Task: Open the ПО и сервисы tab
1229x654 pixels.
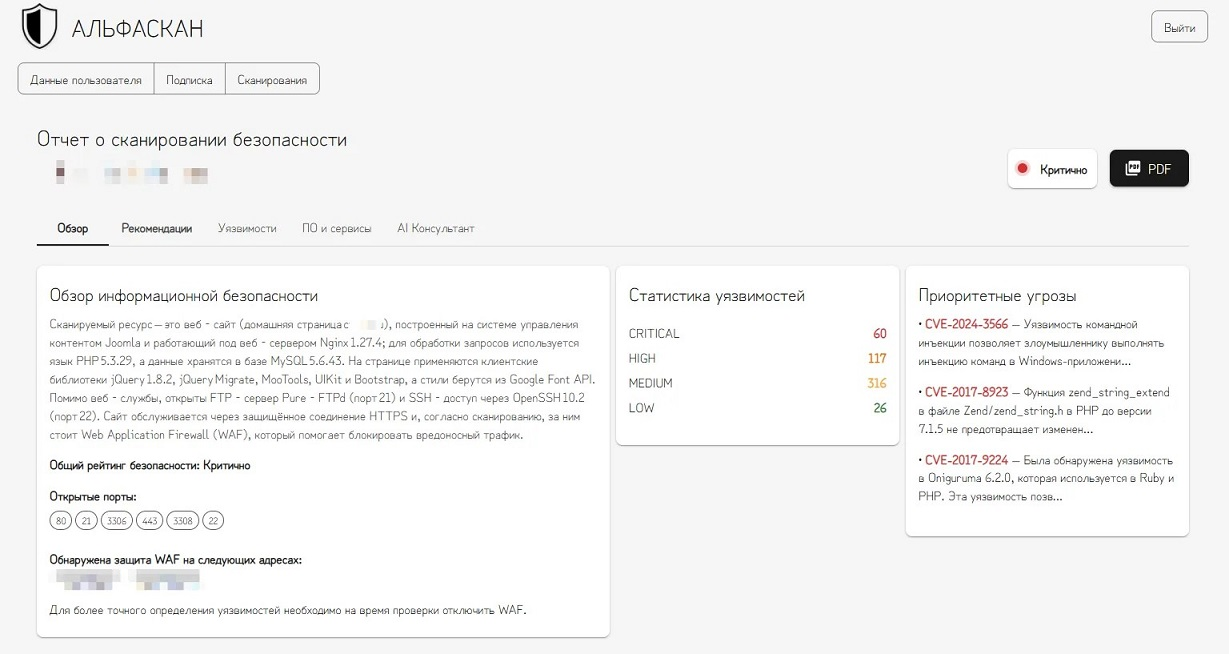Action: [336, 228]
